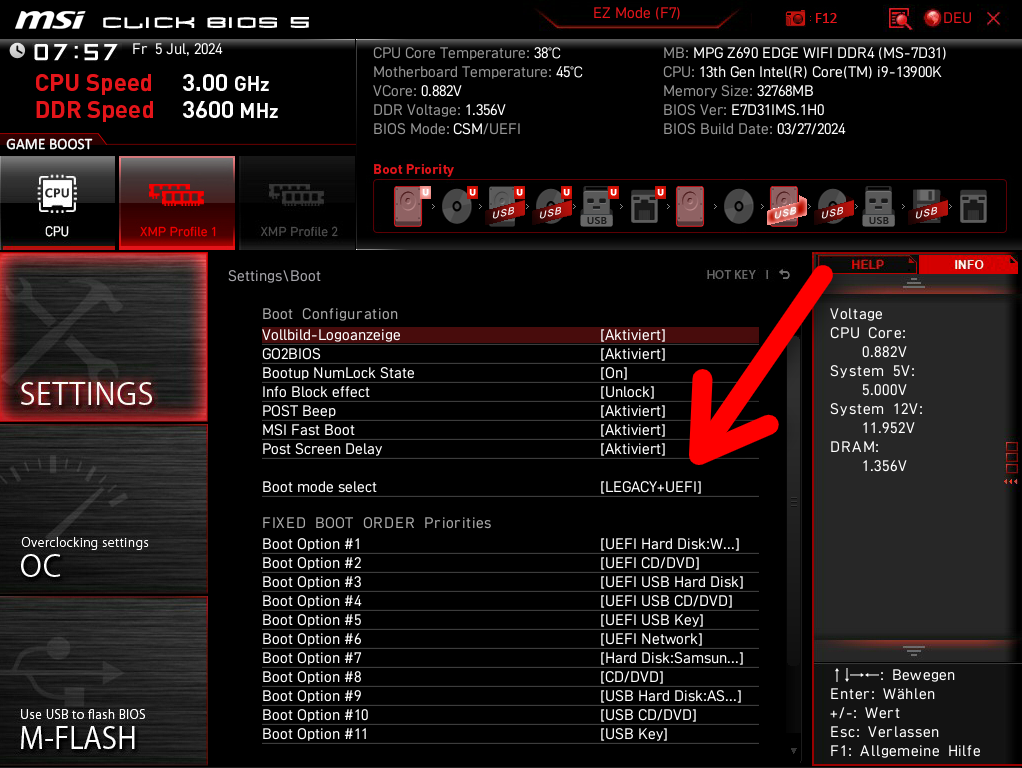Switch to EZ Mode (F7)
Screen dimensions: 1022x768
(x=637, y=14)
